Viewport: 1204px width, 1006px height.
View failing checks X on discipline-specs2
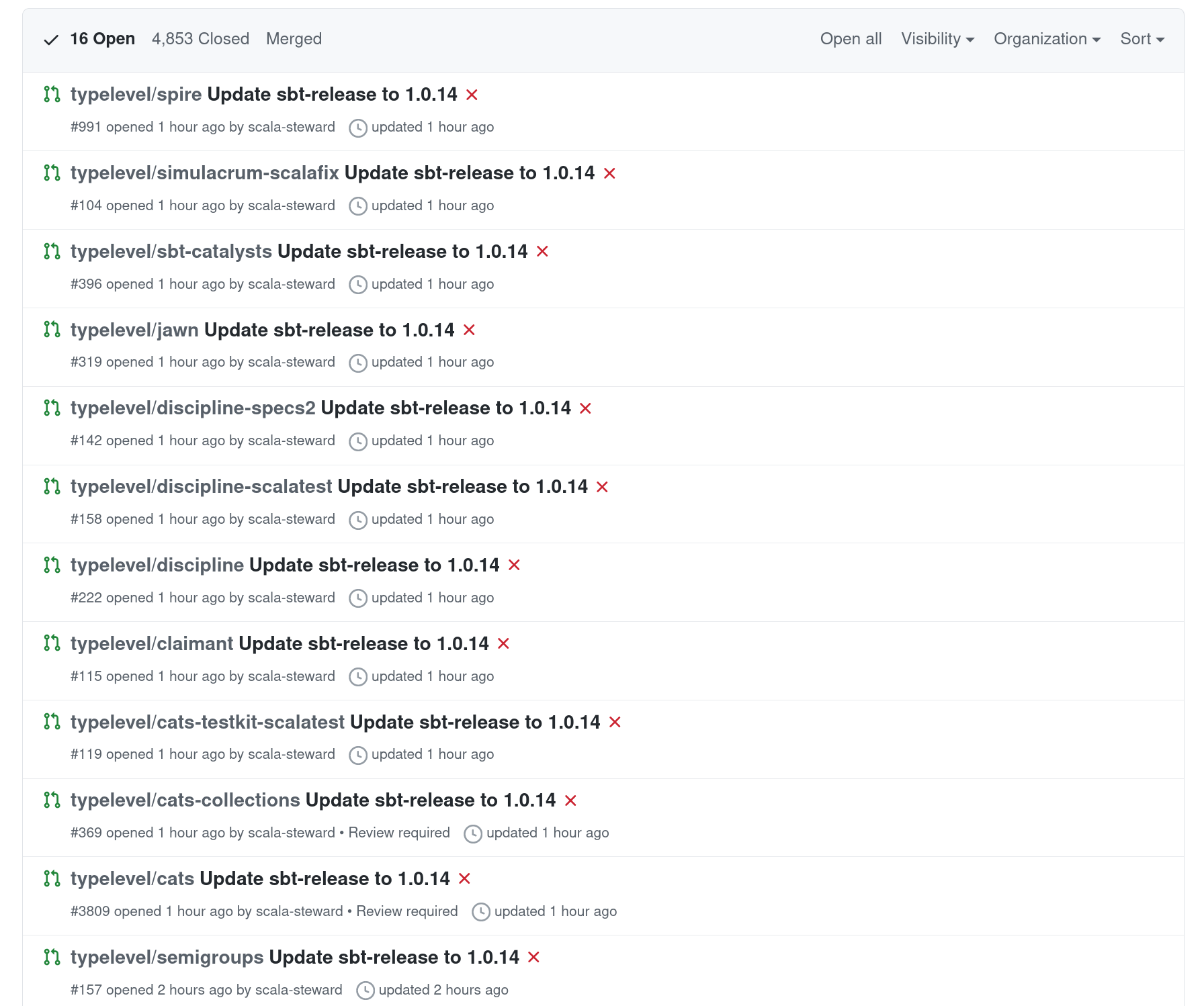585,408
